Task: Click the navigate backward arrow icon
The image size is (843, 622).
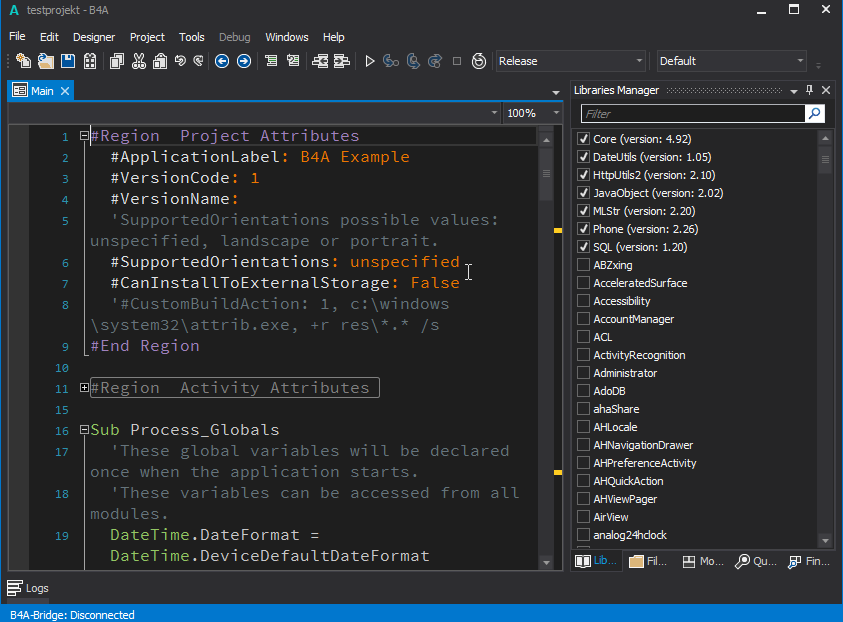Action: click(x=222, y=61)
